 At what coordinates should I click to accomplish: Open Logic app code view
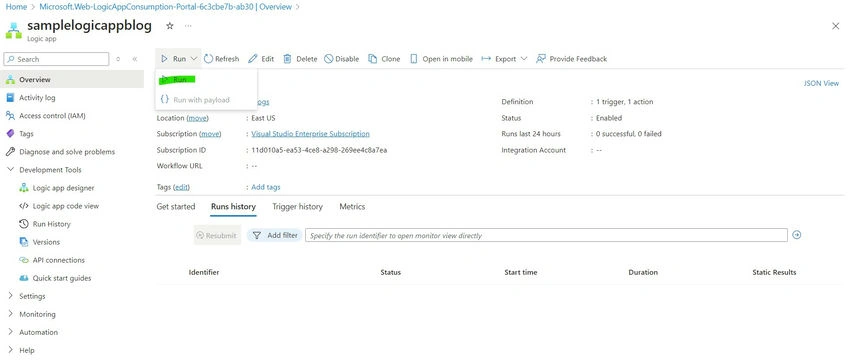[x=66, y=206]
